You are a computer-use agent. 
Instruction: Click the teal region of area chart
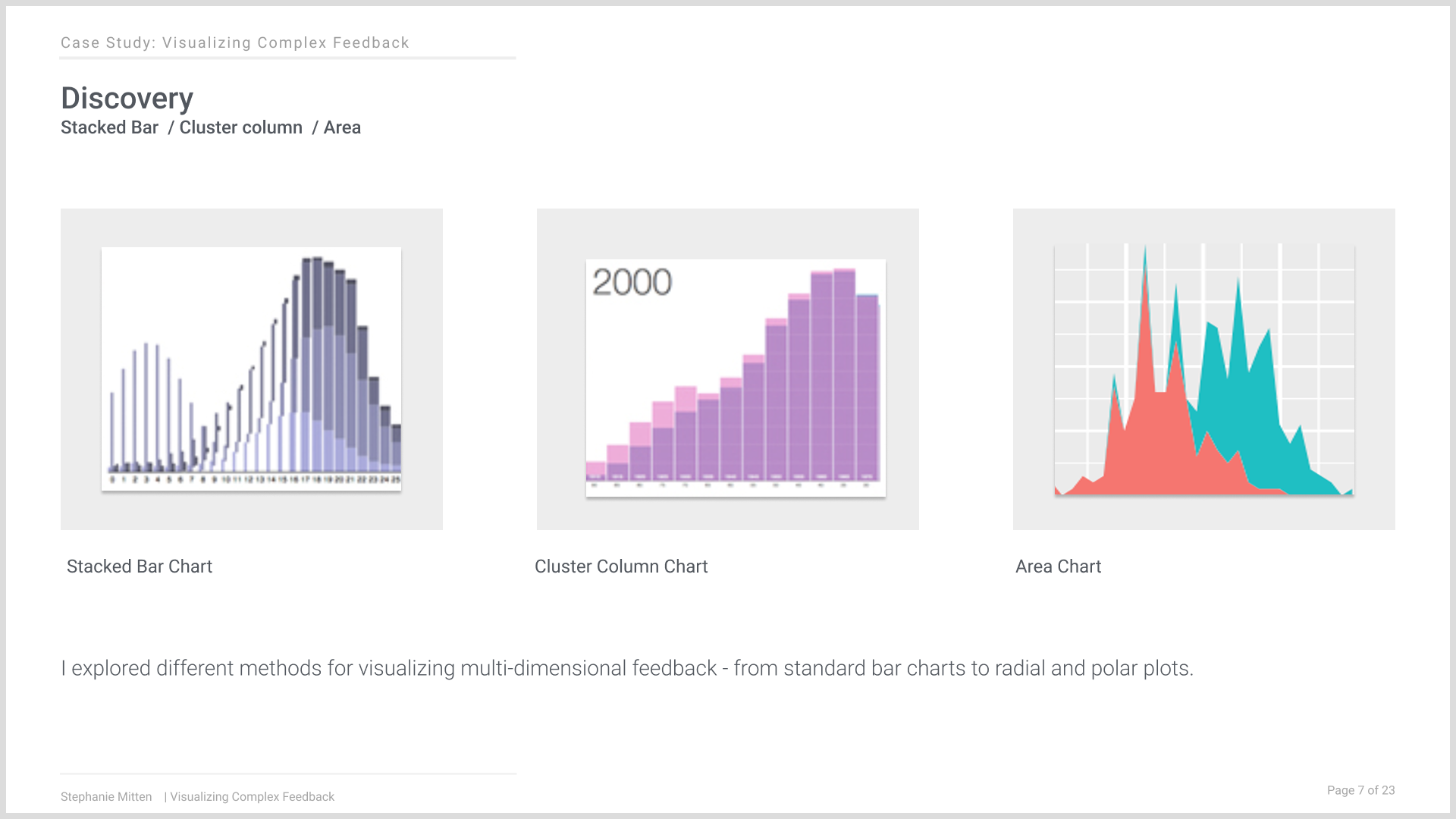tap(1244, 394)
